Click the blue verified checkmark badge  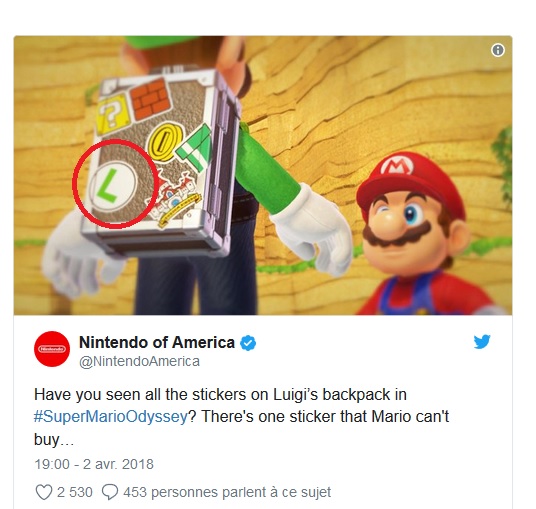click(x=248, y=343)
